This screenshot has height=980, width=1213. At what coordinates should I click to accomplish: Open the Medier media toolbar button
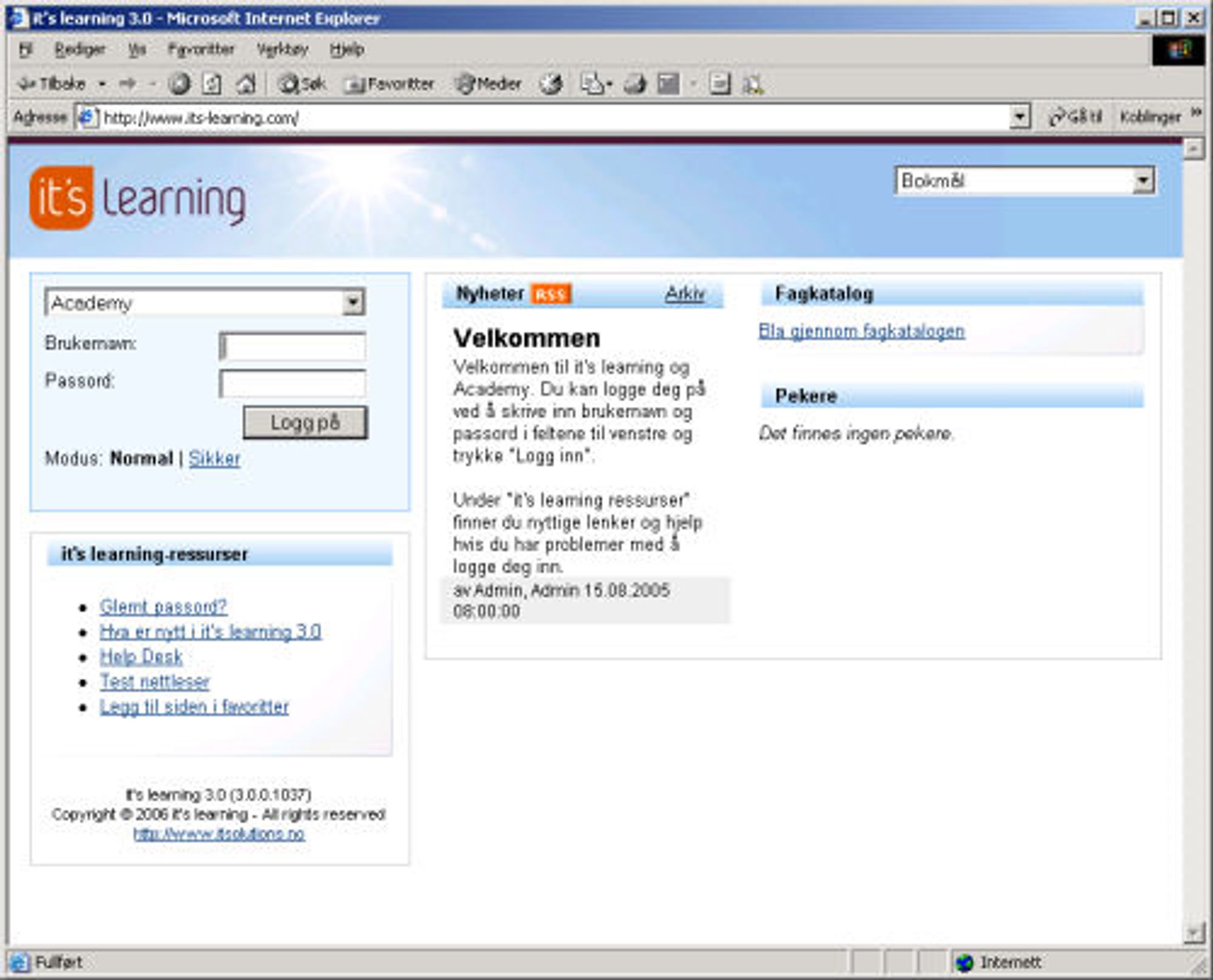pos(488,84)
